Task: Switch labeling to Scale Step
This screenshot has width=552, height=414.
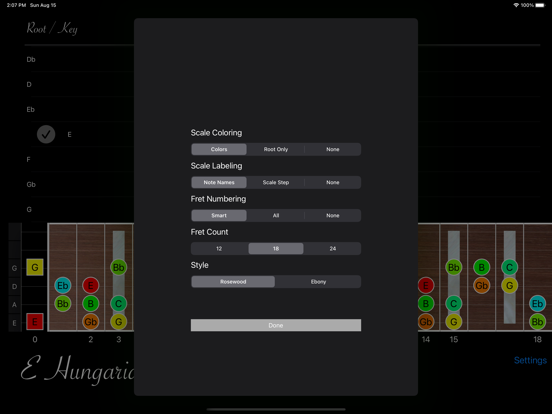Action: (x=276, y=182)
